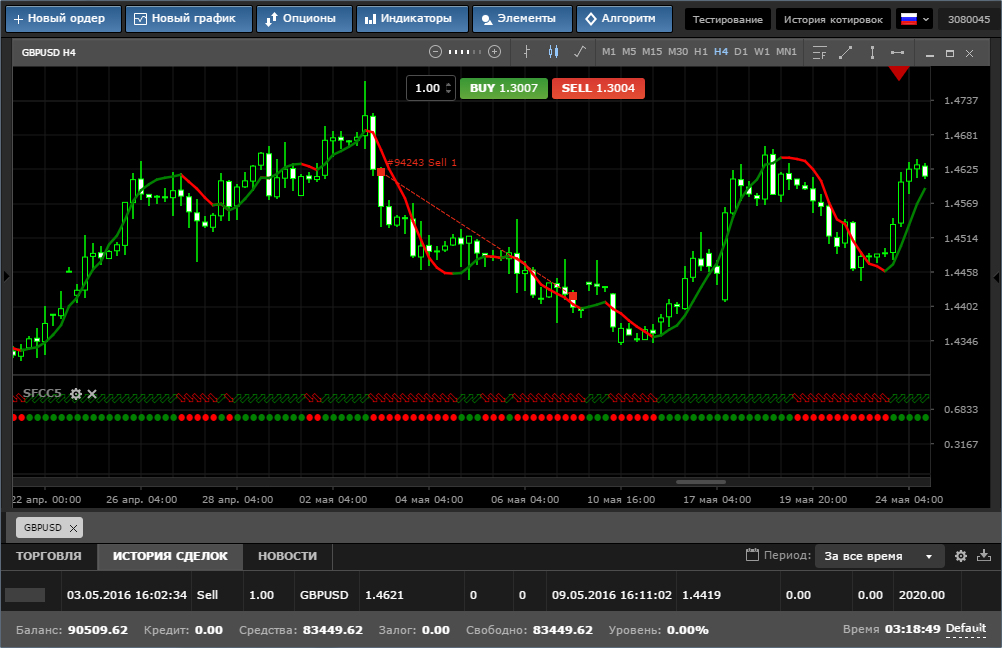Click account number 3080045

(x=969, y=19)
